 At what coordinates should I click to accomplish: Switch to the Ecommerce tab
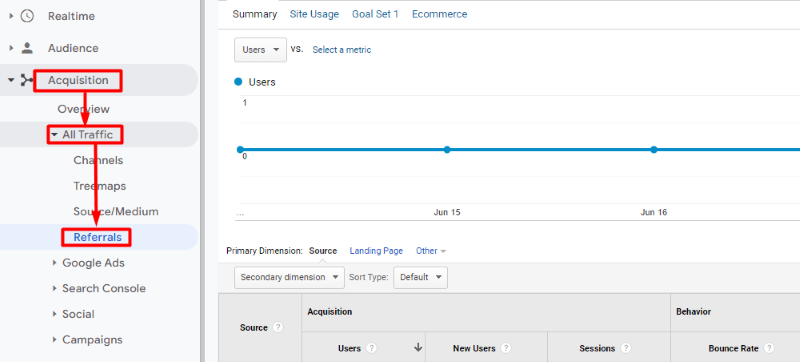[439, 14]
